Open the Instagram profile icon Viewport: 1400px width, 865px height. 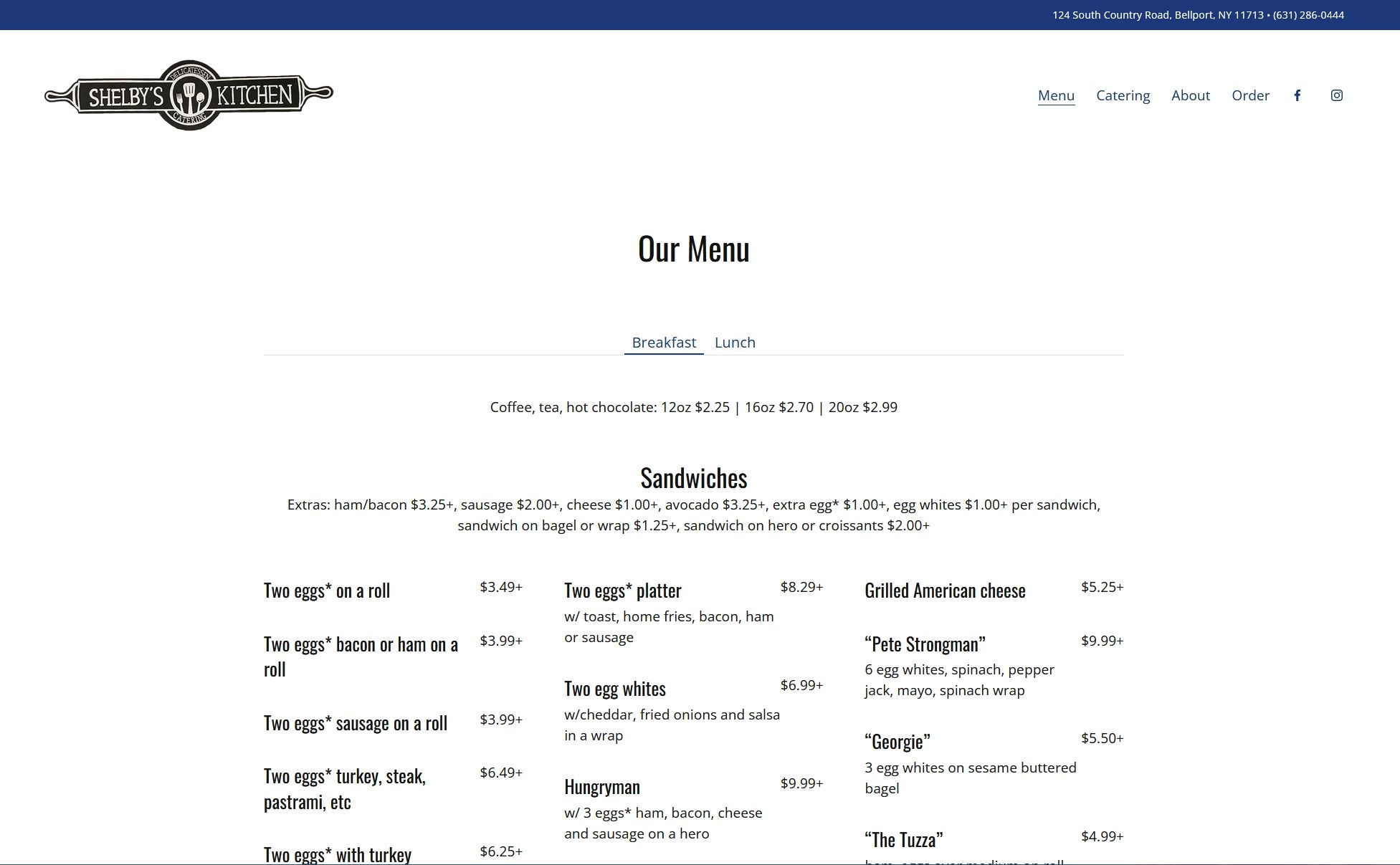coord(1337,95)
